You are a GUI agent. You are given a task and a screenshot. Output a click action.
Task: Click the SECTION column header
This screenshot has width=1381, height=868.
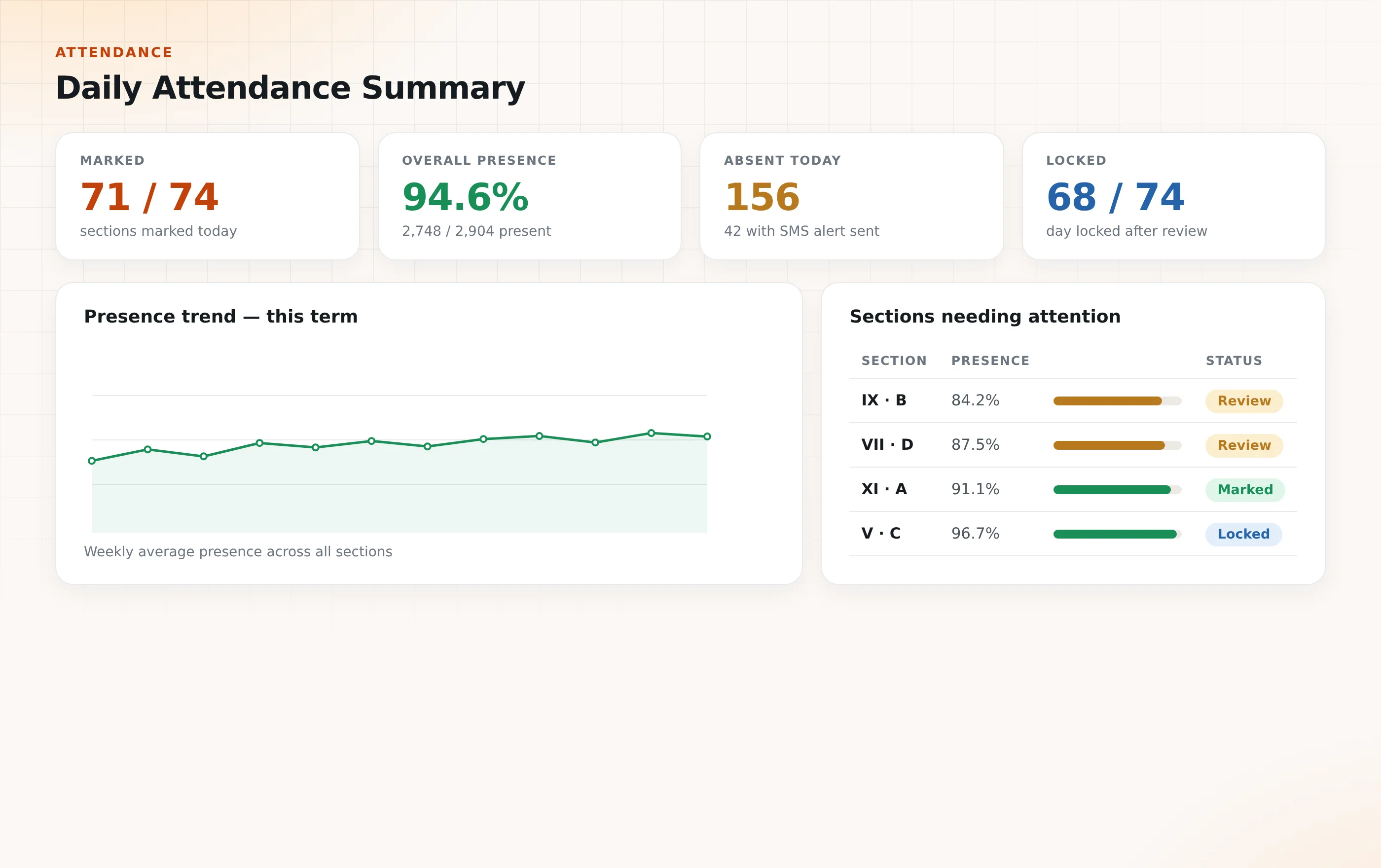(x=894, y=361)
